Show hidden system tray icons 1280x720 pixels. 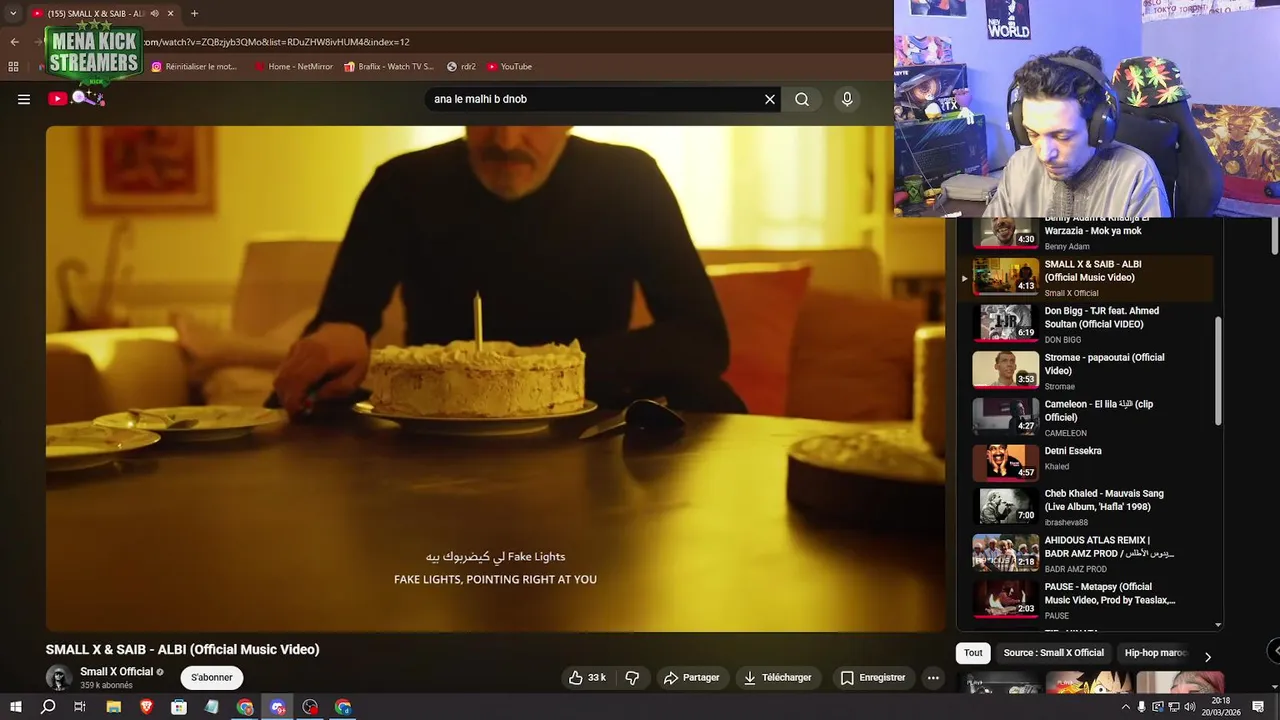(x=1125, y=707)
